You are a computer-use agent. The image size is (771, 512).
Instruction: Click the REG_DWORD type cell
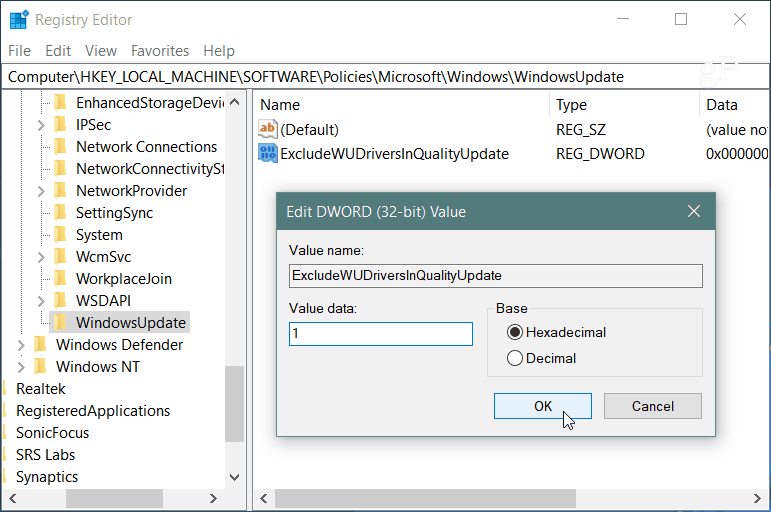(x=600, y=154)
